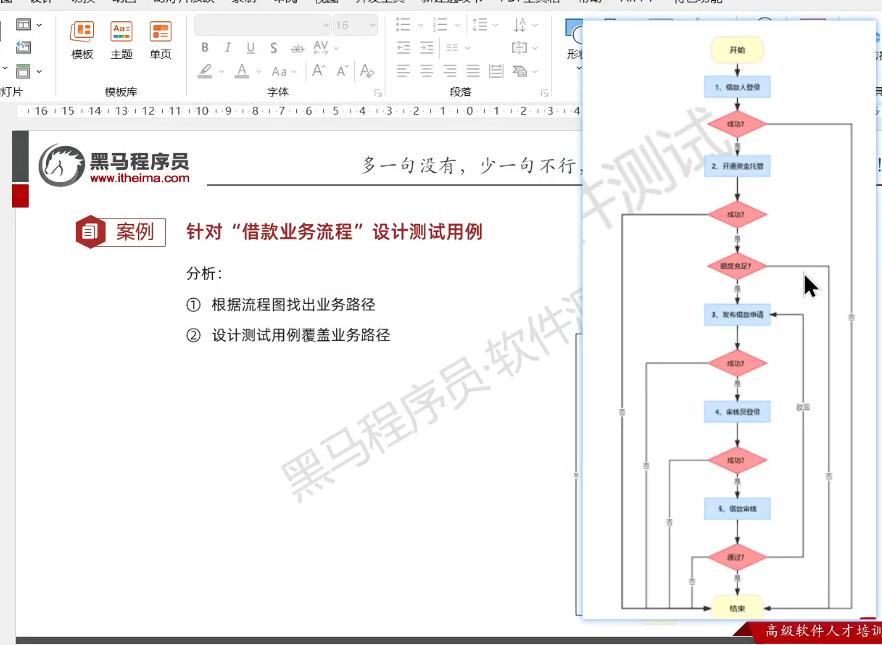
Task: Toggle strikethrough formatting
Action: (x=297, y=48)
